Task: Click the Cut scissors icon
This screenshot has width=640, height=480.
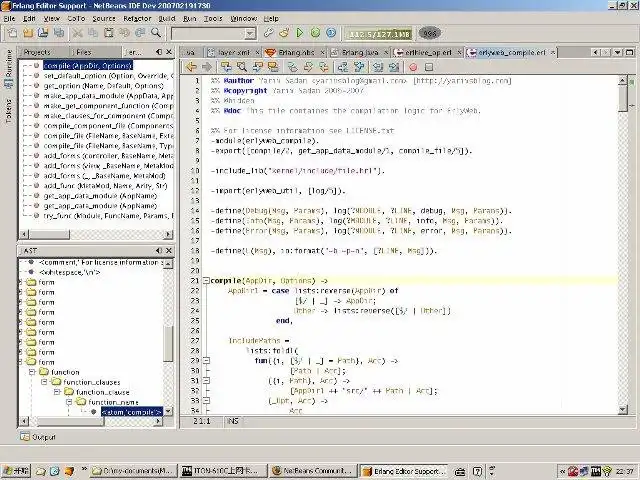Action: click(x=78, y=33)
